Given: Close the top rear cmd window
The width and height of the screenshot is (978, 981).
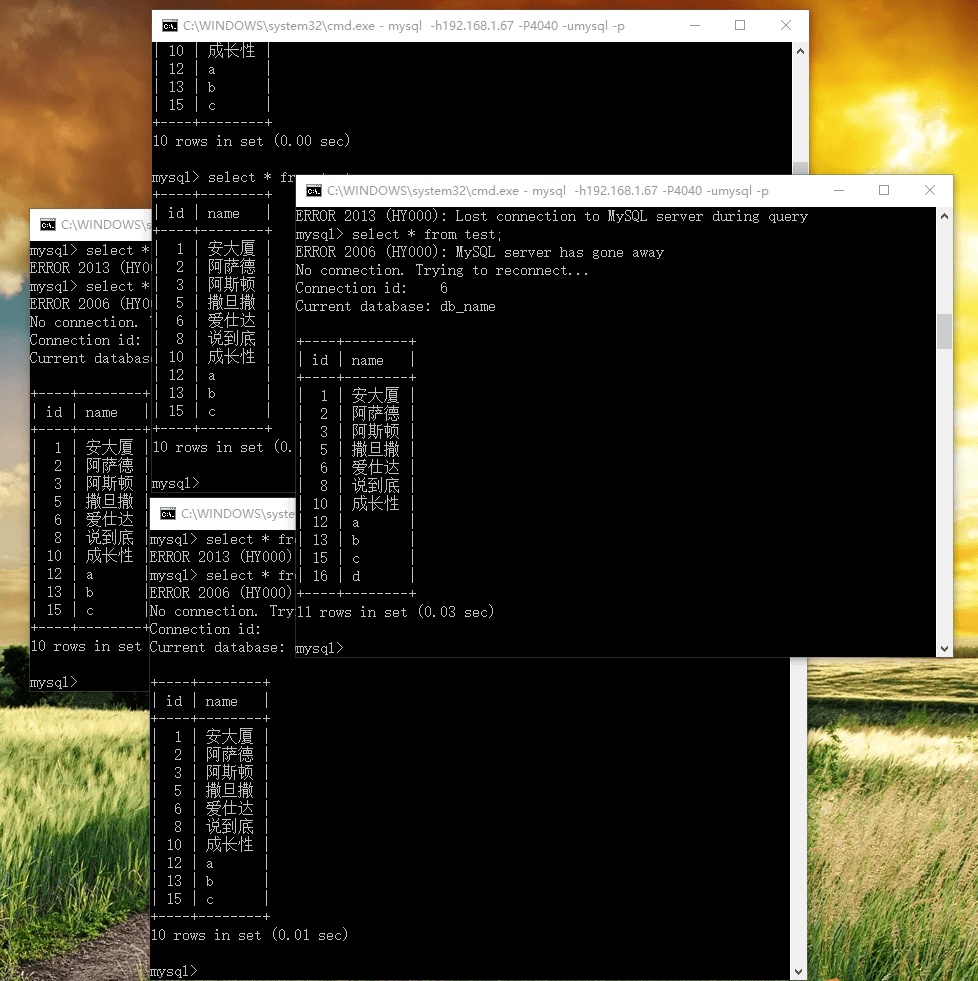Looking at the screenshot, I should point(787,26).
